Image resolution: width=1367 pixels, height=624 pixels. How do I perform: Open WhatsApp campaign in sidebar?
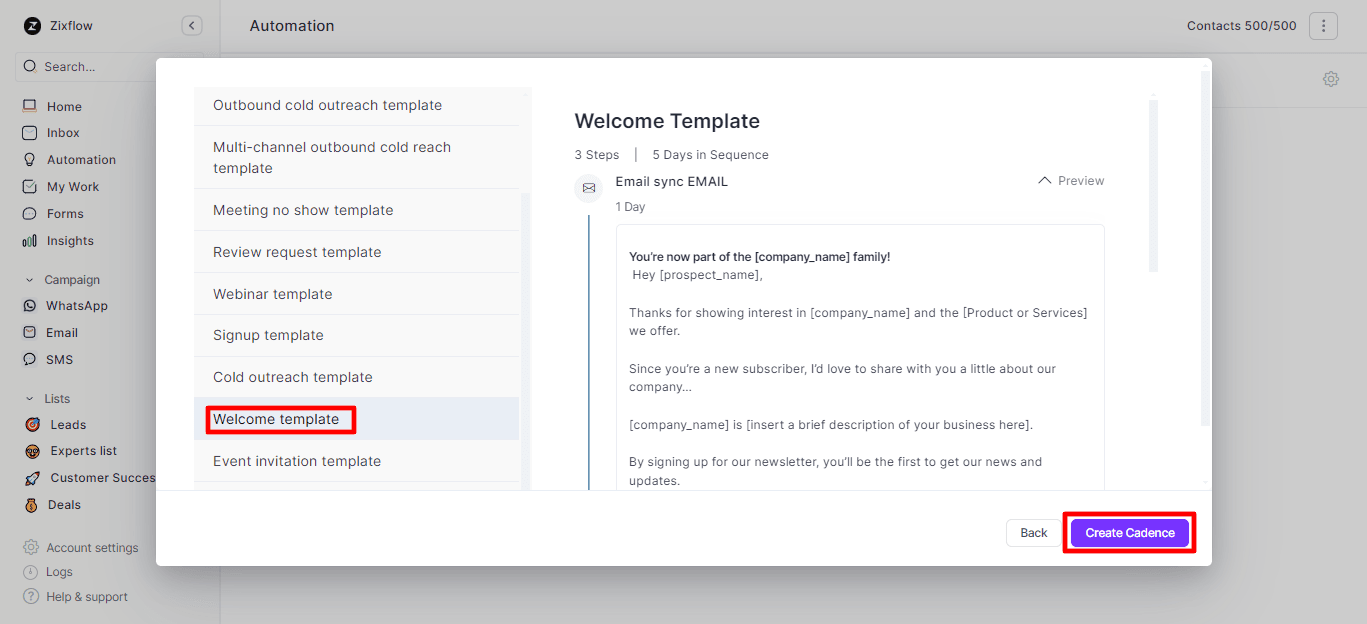pyautogui.click(x=76, y=306)
